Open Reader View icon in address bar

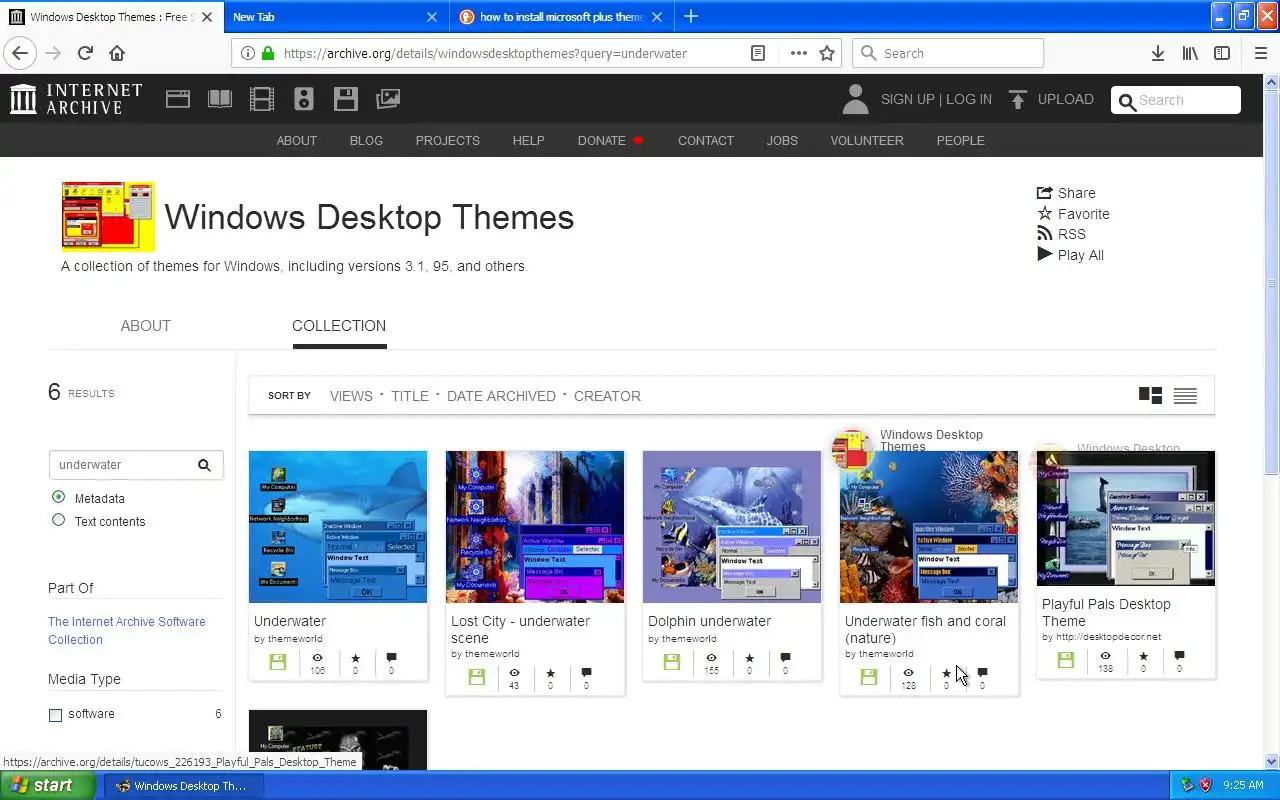click(x=758, y=53)
